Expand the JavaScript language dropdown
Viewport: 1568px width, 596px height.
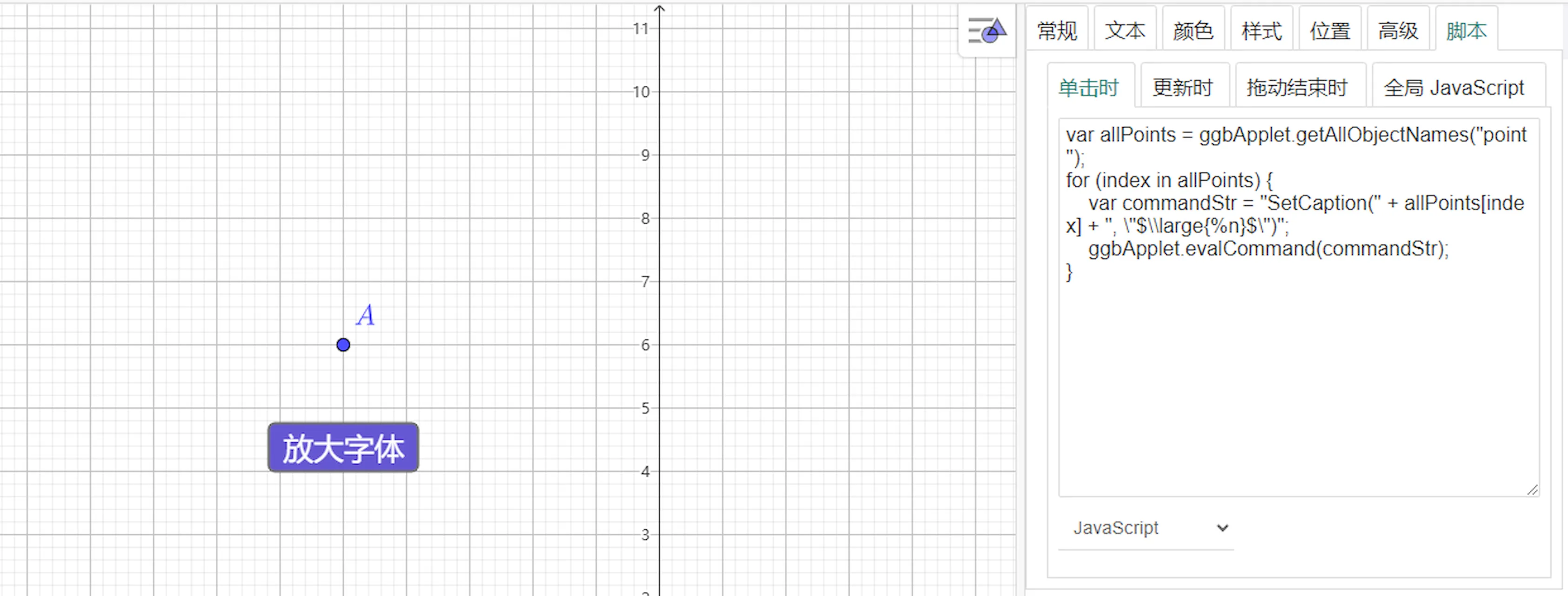point(1147,528)
